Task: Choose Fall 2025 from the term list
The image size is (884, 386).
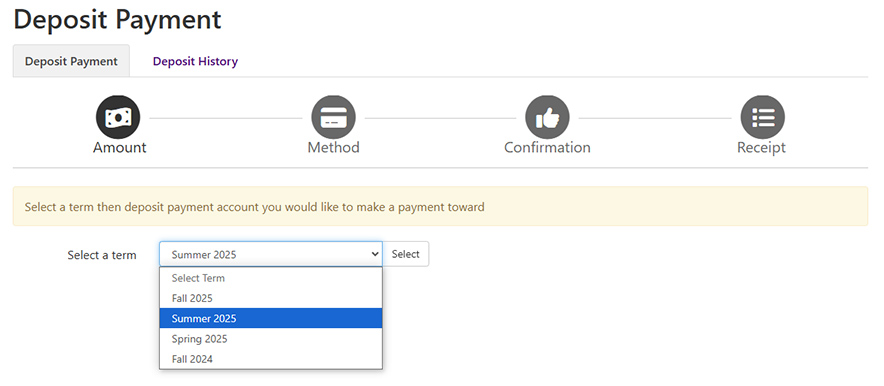Action: click(x=271, y=298)
